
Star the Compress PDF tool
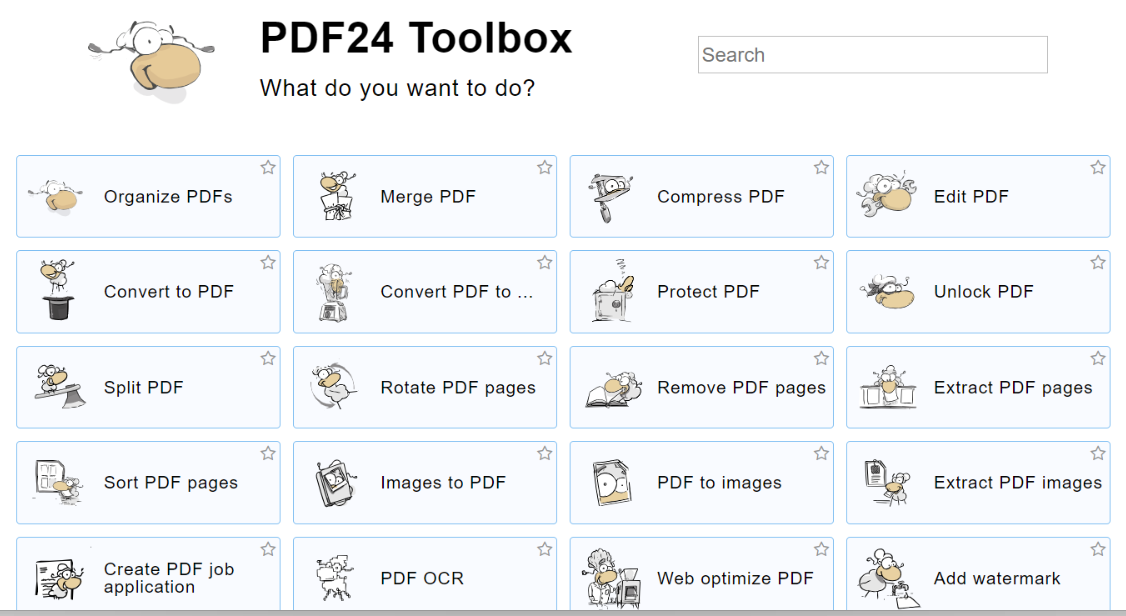click(822, 167)
